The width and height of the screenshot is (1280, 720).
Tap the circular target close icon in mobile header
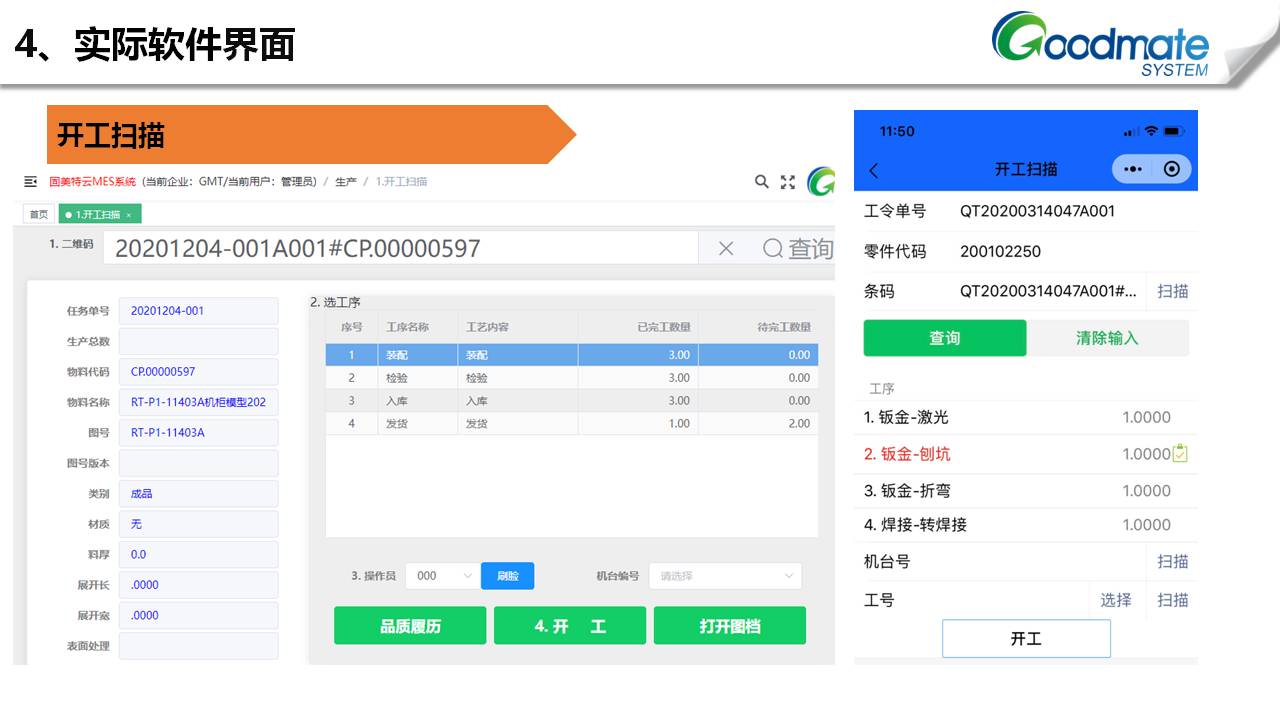(x=1172, y=169)
